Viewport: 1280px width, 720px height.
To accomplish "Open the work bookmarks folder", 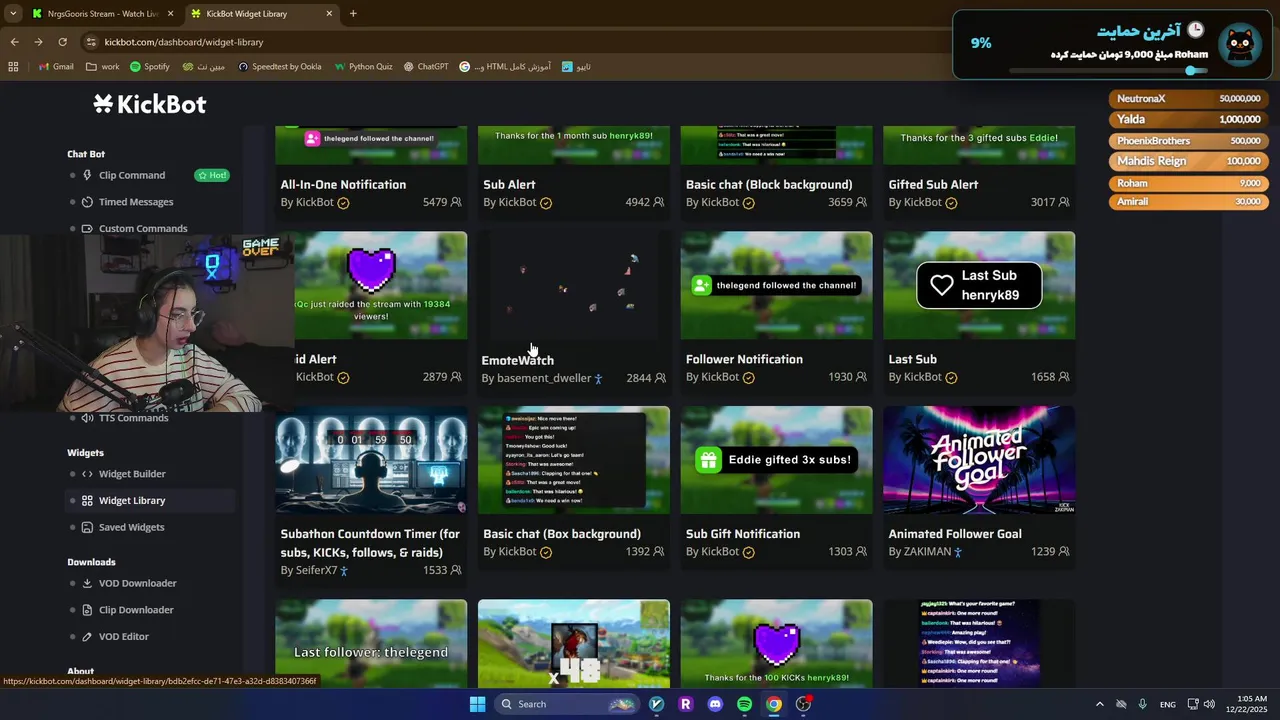I will coord(103,67).
